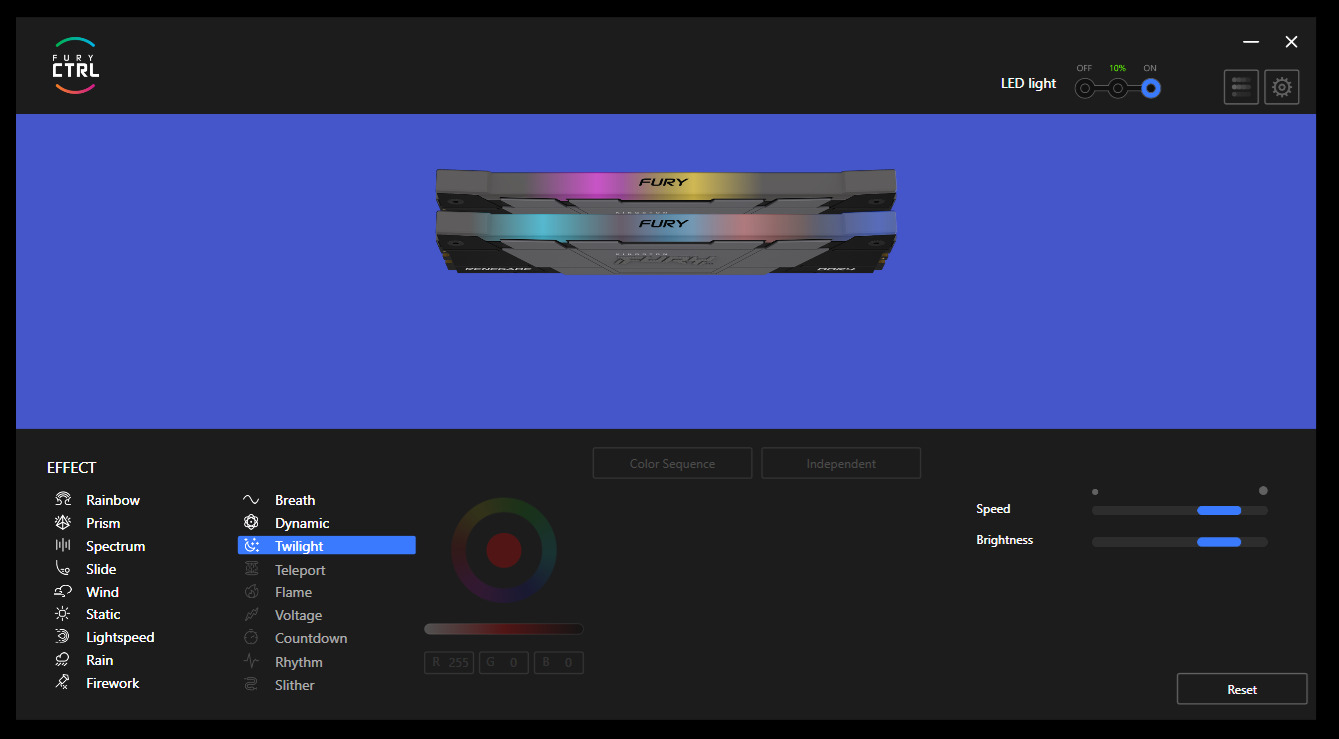This screenshot has height=739, width=1339.
Task: Select the Dynamic effect label
Action: coord(302,523)
